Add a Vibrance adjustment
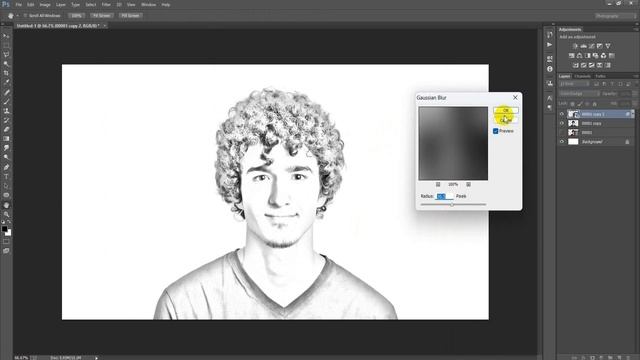Viewport: 640px width, 360px height. click(608, 46)
